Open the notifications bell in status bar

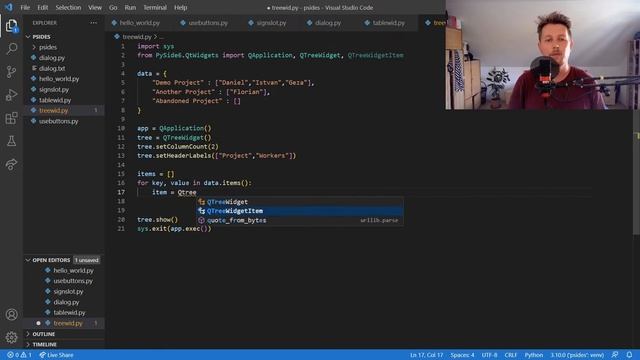629,355
